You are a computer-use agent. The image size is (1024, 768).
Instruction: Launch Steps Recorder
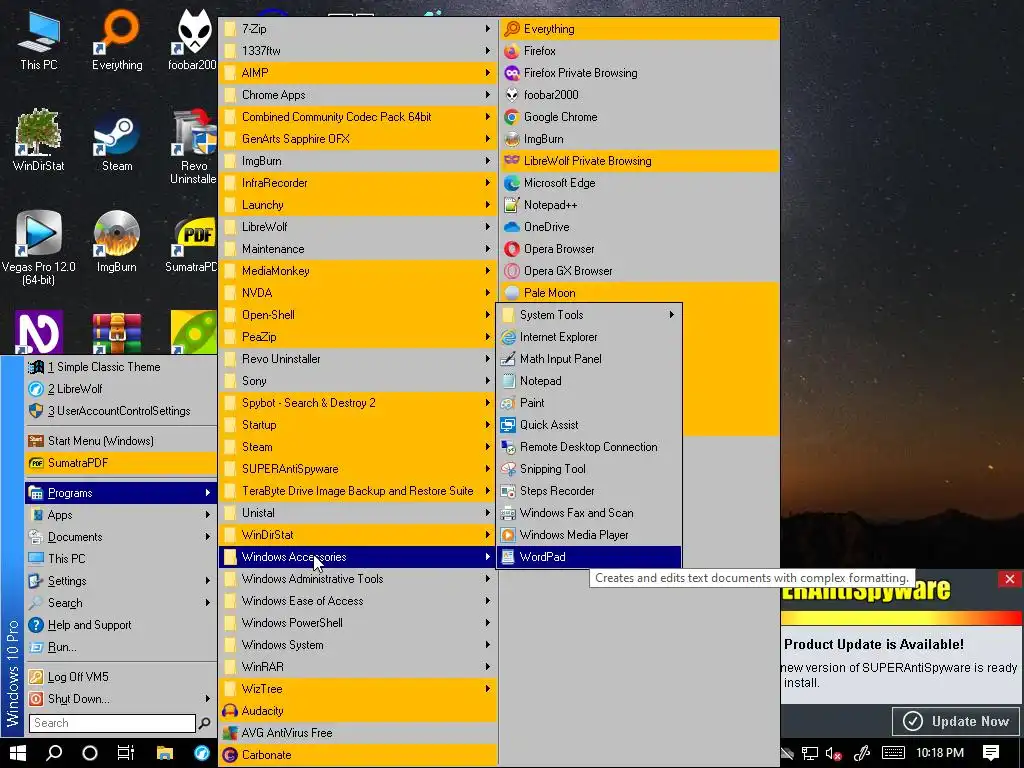coord(588,491)
